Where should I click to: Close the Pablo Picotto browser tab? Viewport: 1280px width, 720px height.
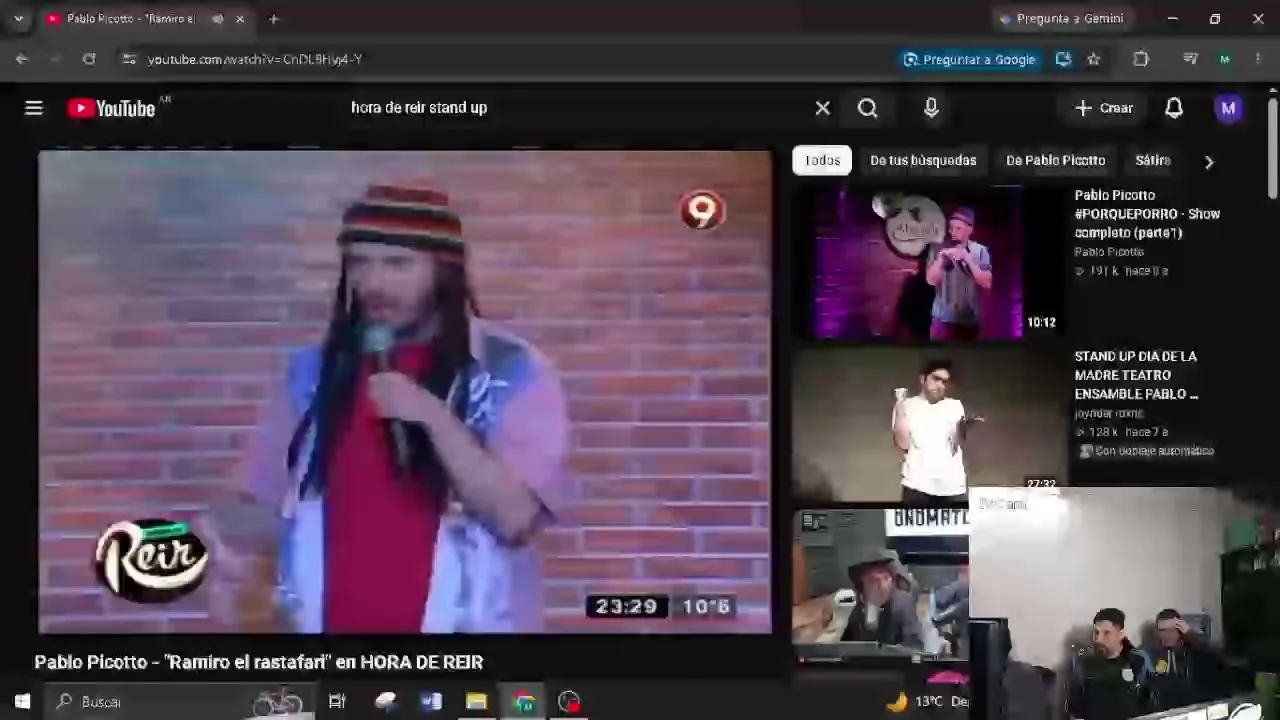[x=240, y=19]
